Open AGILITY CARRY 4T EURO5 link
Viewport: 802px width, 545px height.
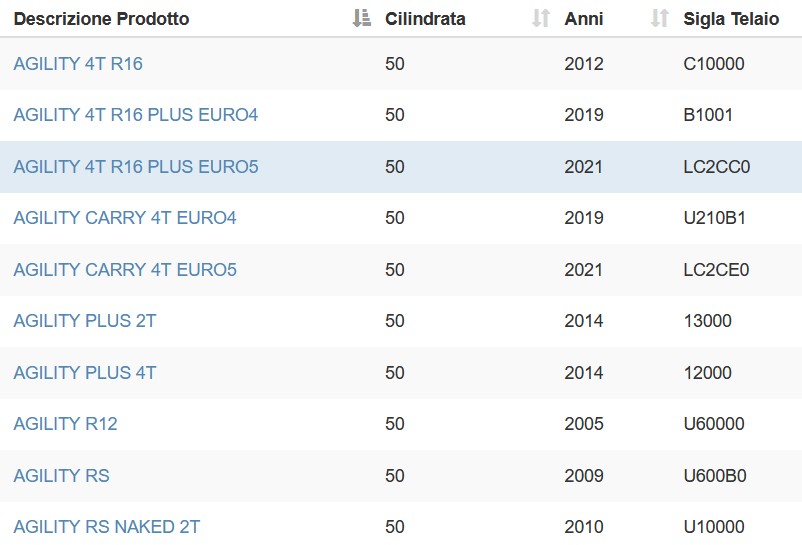[125, 270]
